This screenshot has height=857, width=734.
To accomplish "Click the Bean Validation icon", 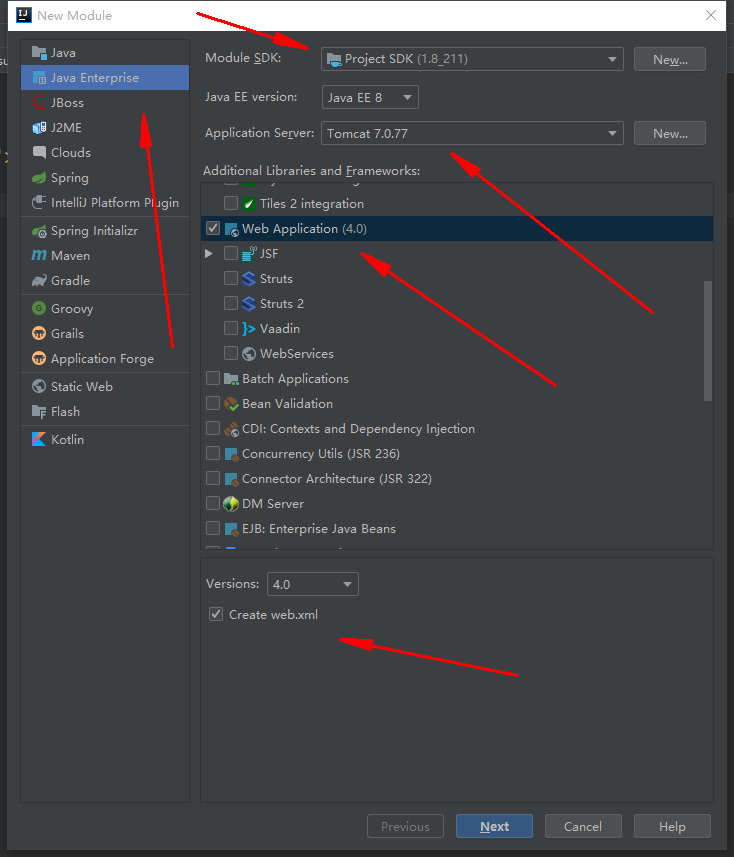I will pyautogui.click(x=231, y=404).
